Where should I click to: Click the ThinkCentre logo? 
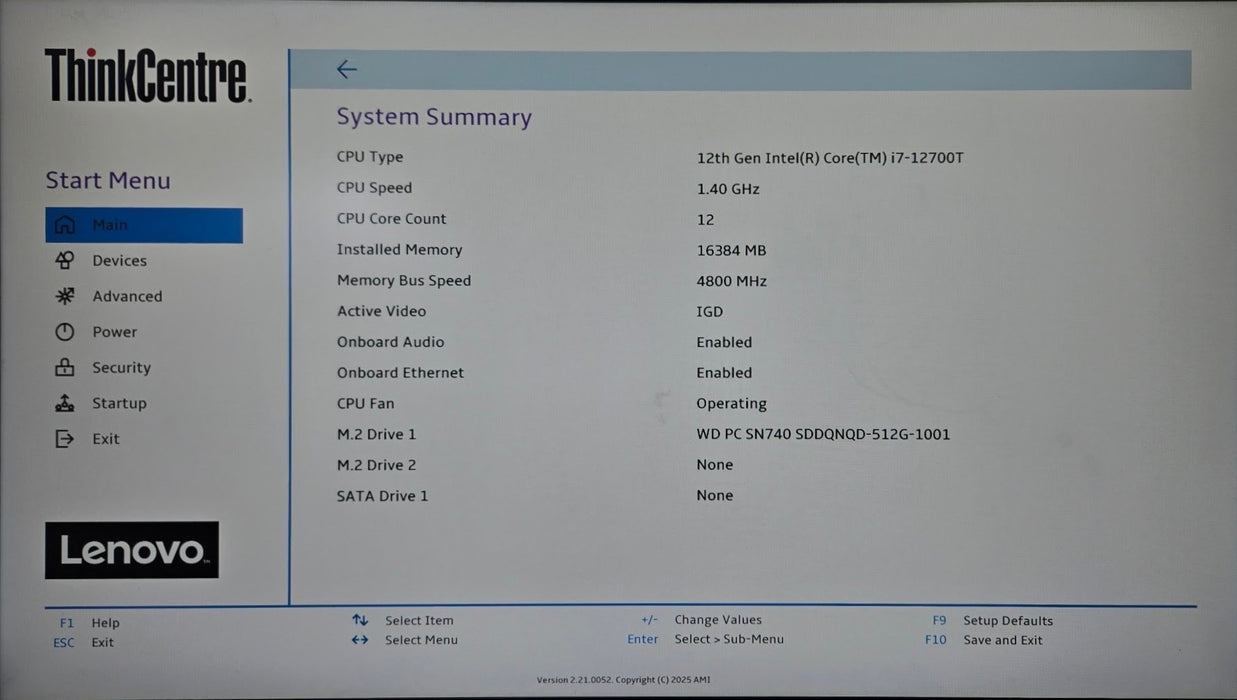coord(147,76)
